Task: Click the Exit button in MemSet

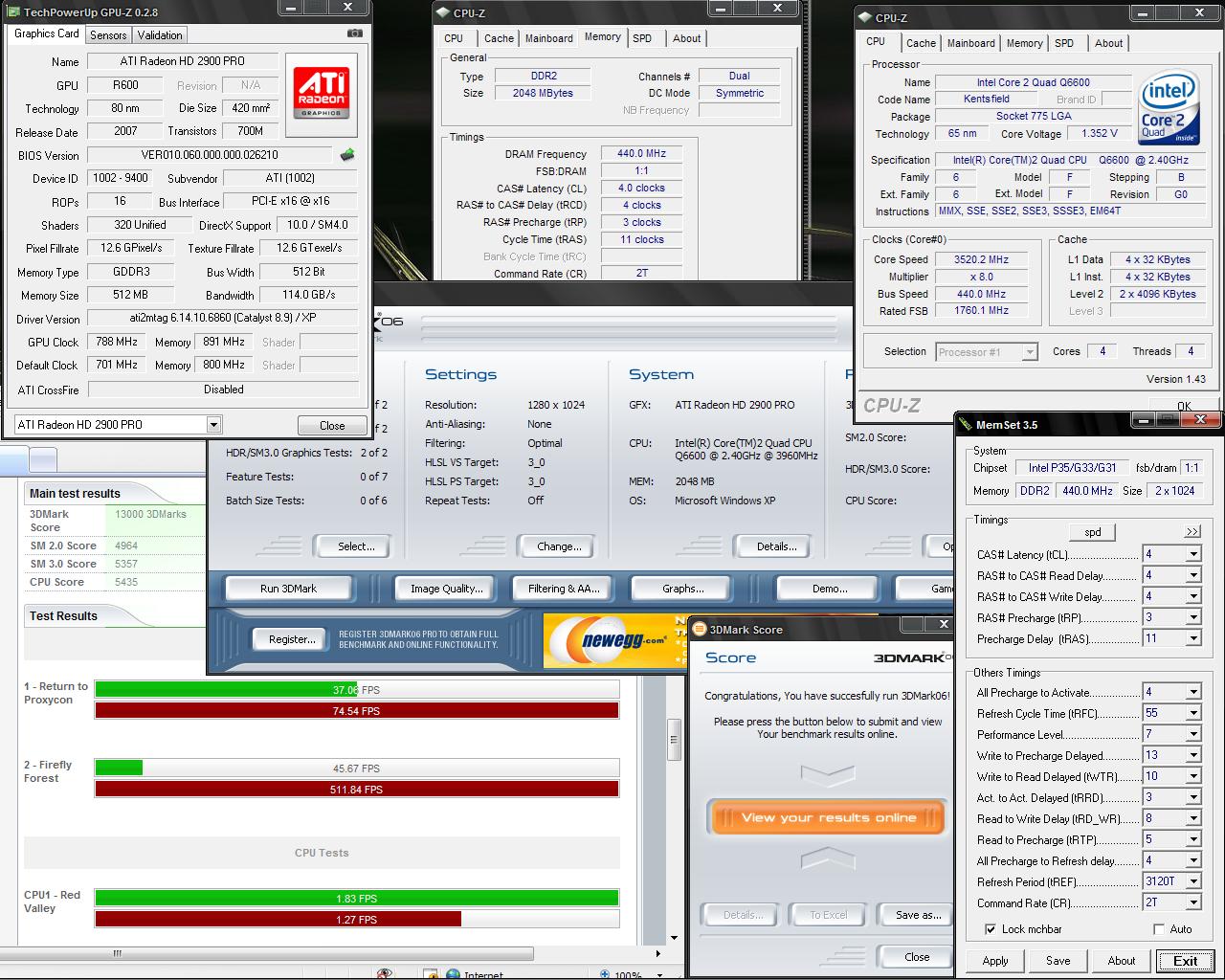Action: (1185, 961)
